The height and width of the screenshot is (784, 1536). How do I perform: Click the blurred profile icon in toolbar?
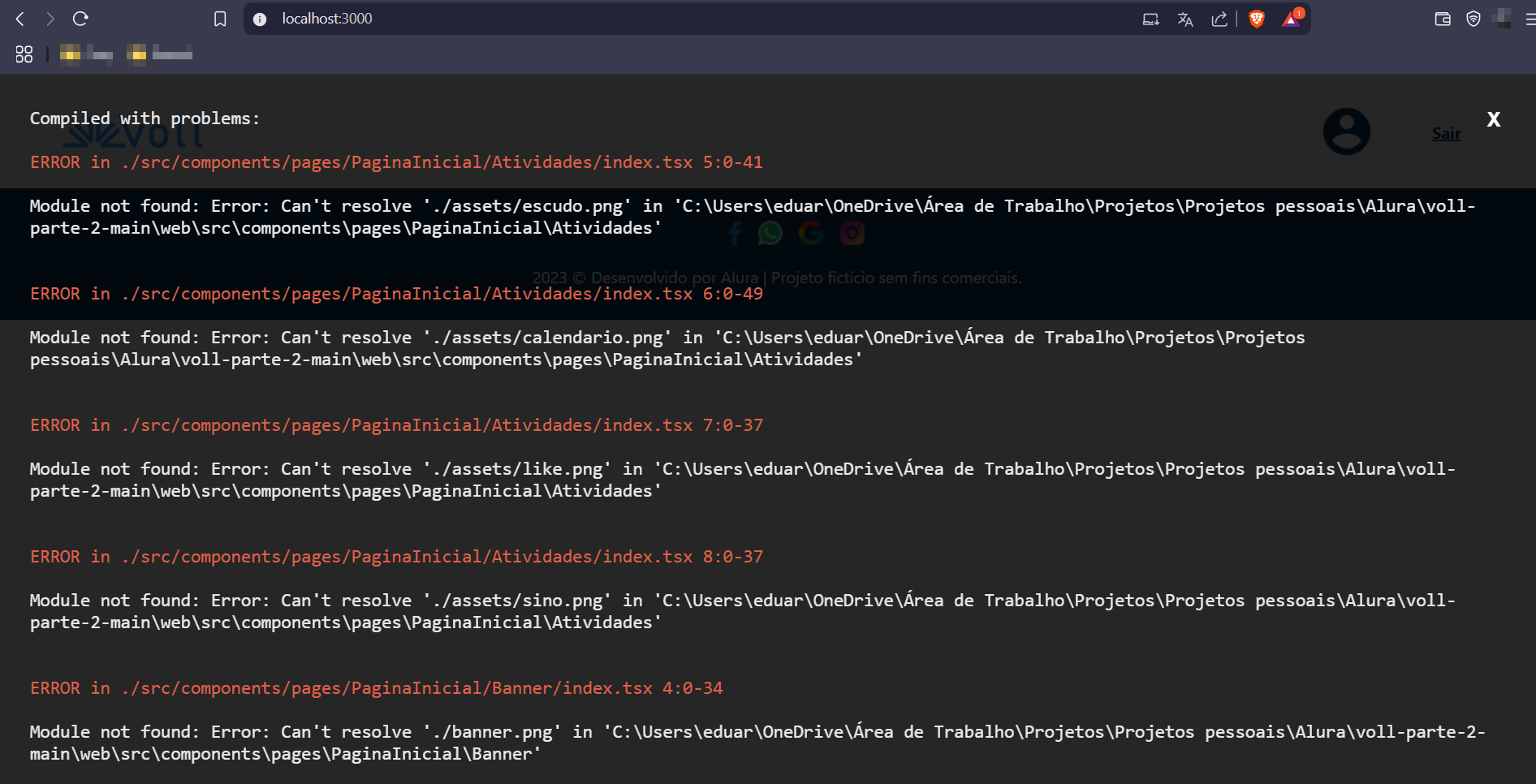(1503, 19)
